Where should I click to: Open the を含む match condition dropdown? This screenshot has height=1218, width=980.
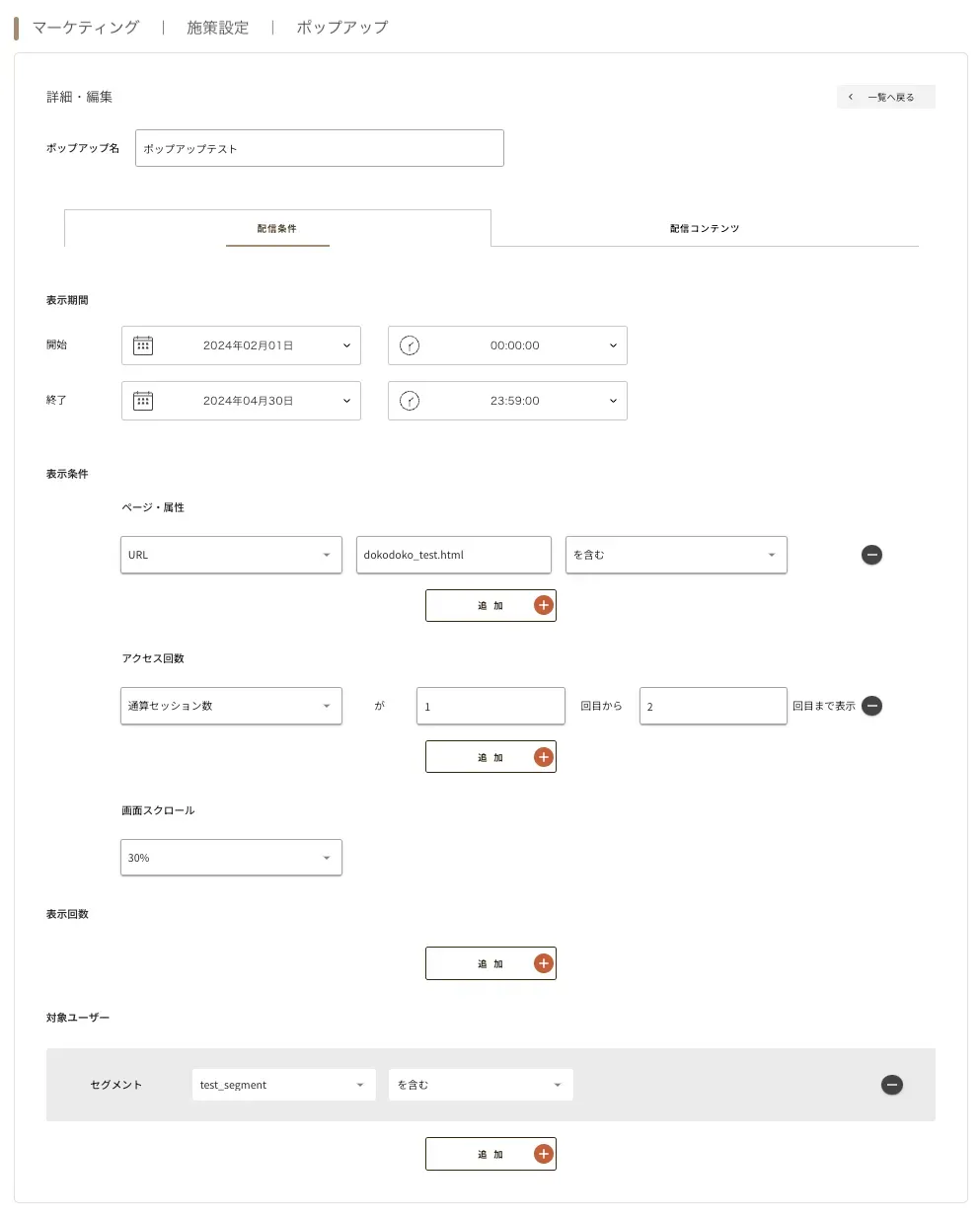[675, 555]
